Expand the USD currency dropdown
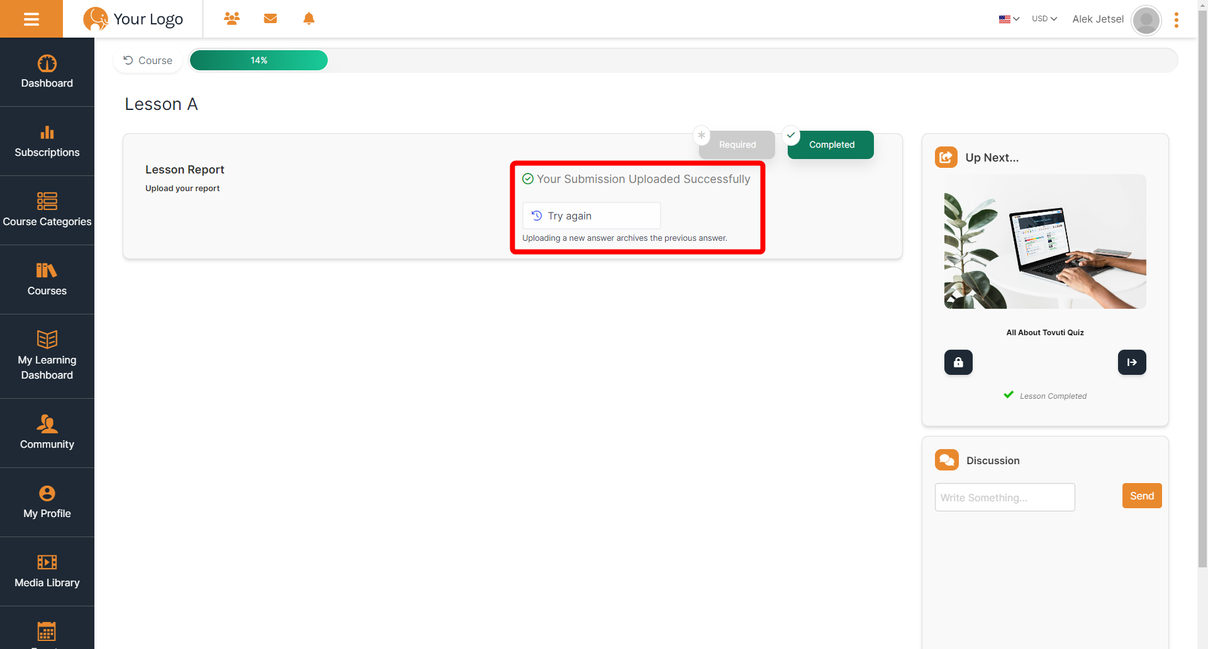Viewport: 1208px width, 649px height. coord(1044,19)
